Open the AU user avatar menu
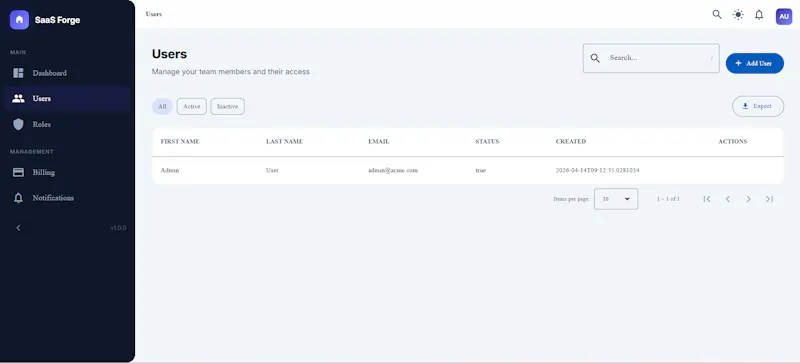Screen dimensions: 800x363 click(784, 16)
